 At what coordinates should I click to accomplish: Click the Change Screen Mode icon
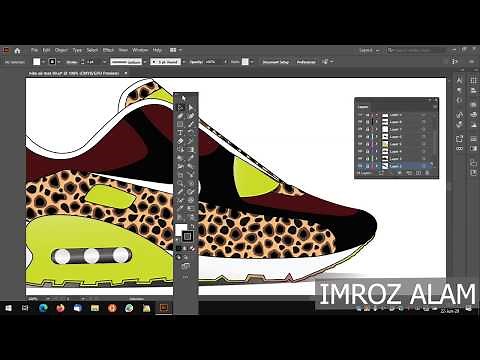(x=186, y=266)
